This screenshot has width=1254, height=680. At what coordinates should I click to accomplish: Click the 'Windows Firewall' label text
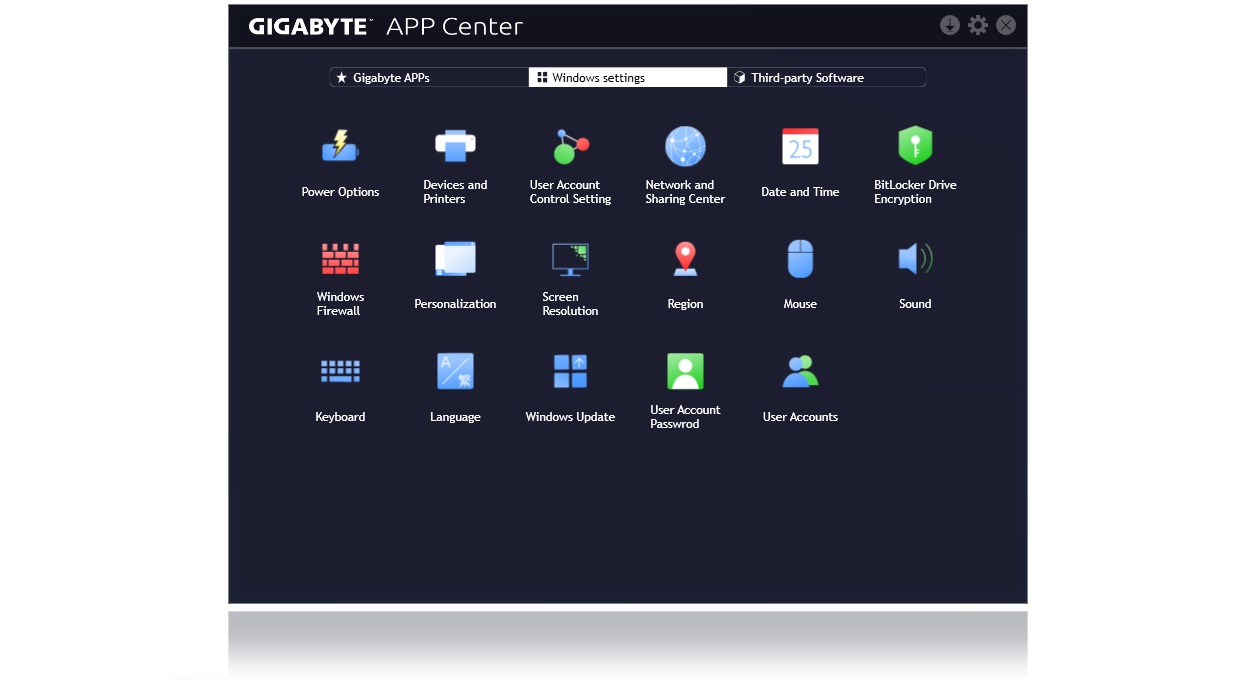(340, 304)
